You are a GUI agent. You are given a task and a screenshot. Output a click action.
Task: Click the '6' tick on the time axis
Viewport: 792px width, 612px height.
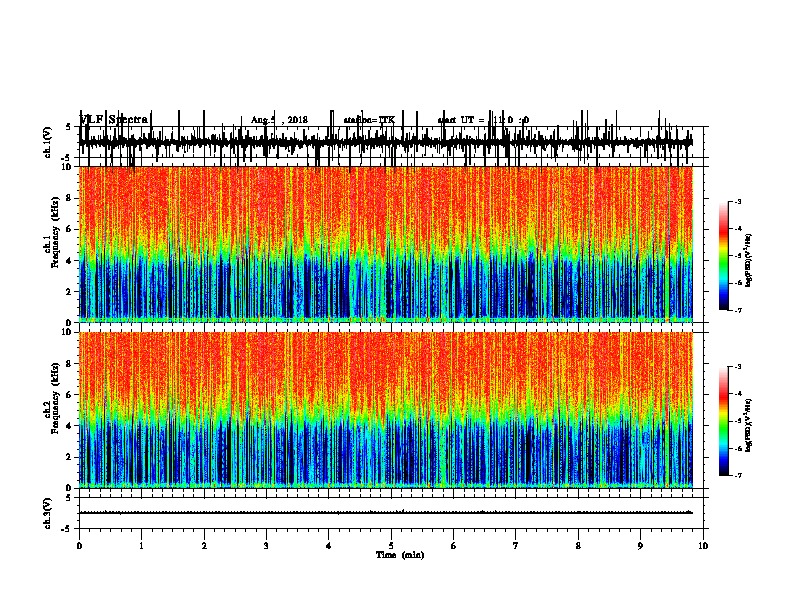pyautogui.click(x=454, y=546)
